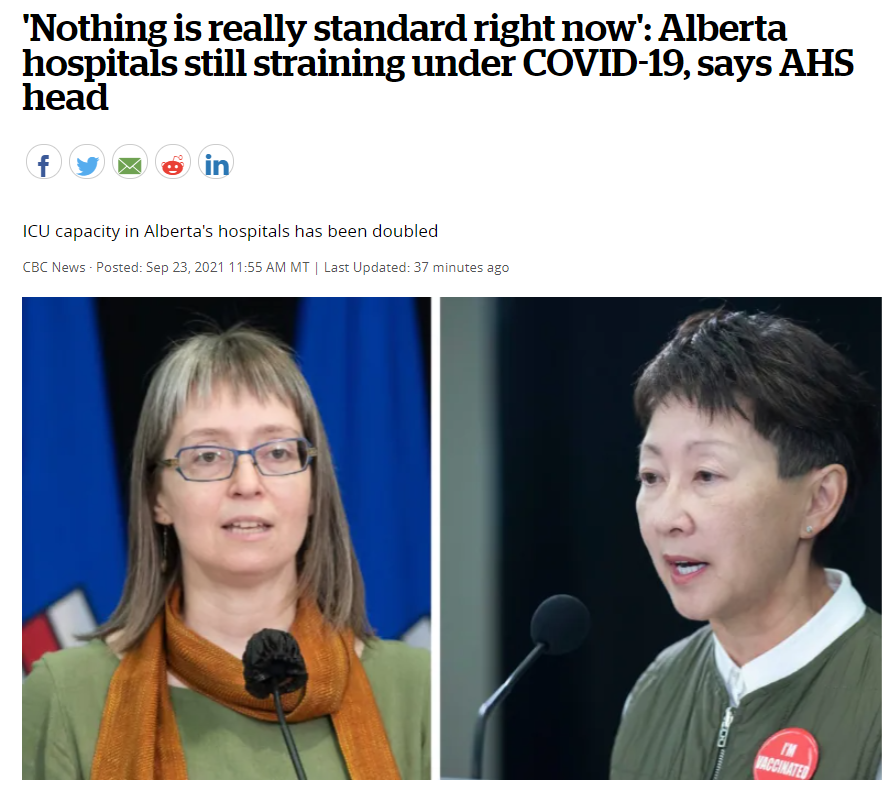Viewport: 895px width, 786px height.
Task: Share the article on LinkedIn
Action: point(216,162)
